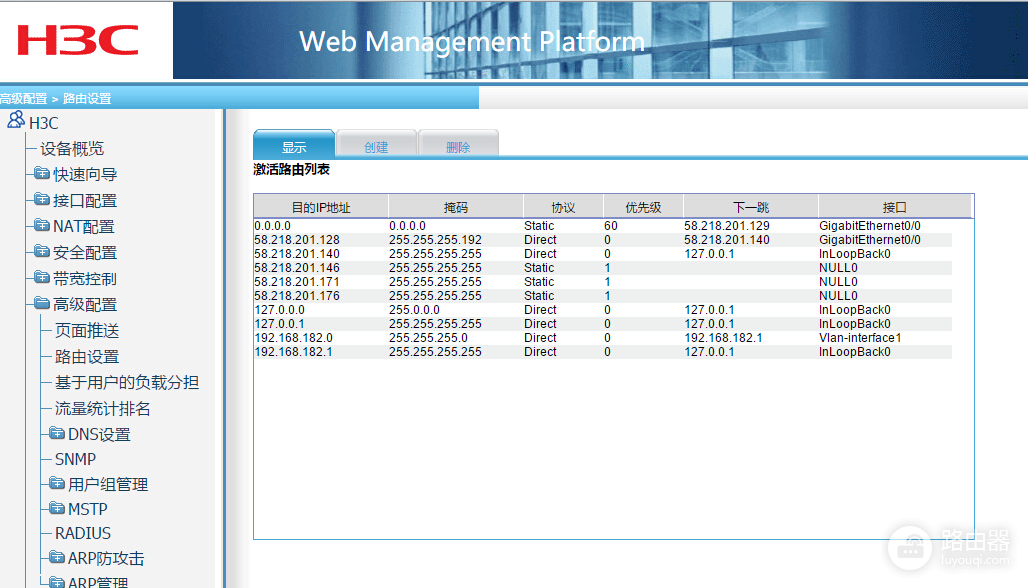1028x588 pixels.
Task: Switch to the 删除 tab
Action: tap(458, 146)
